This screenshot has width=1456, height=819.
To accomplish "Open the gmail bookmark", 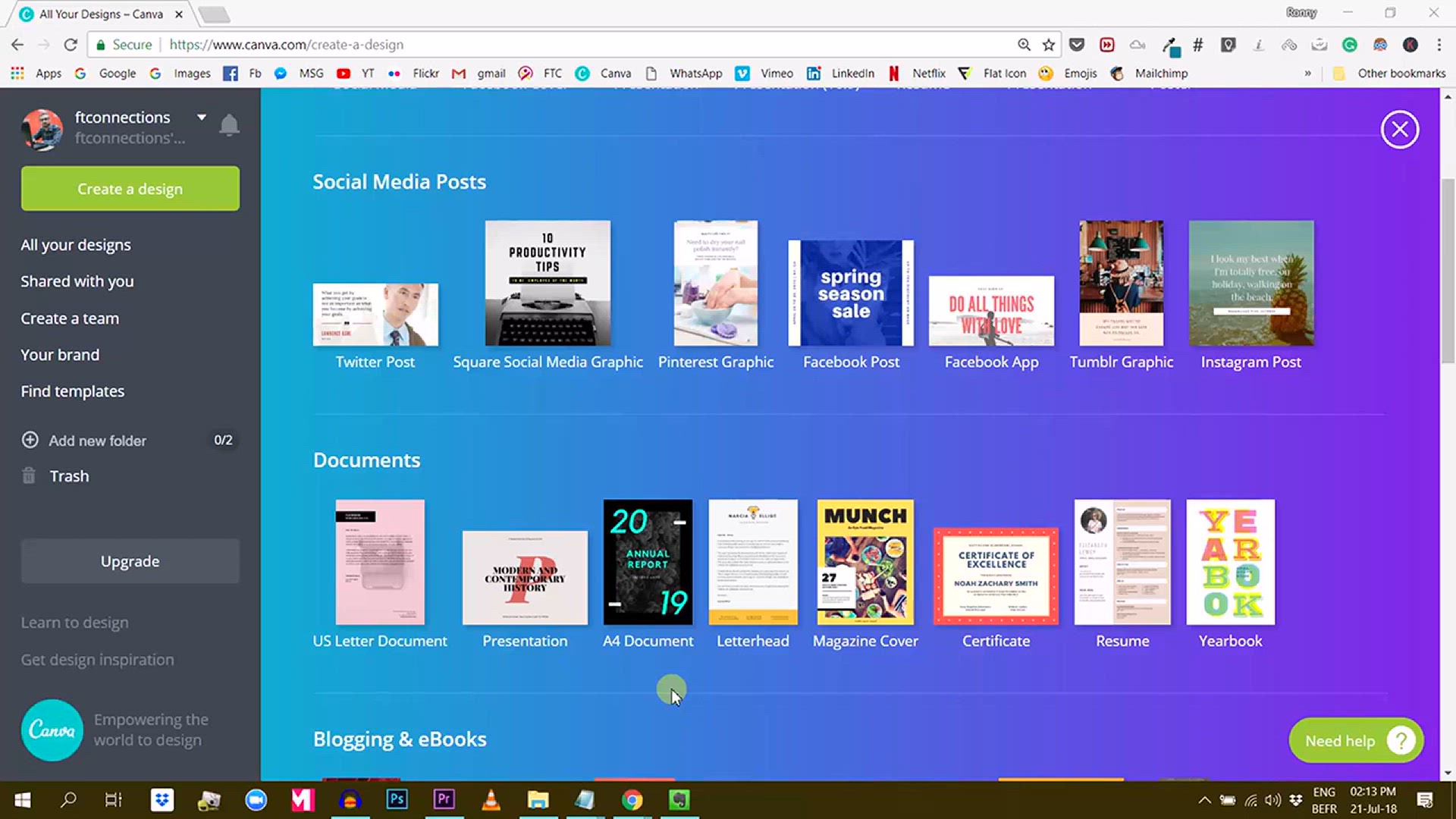I will [x=479, y=74].
